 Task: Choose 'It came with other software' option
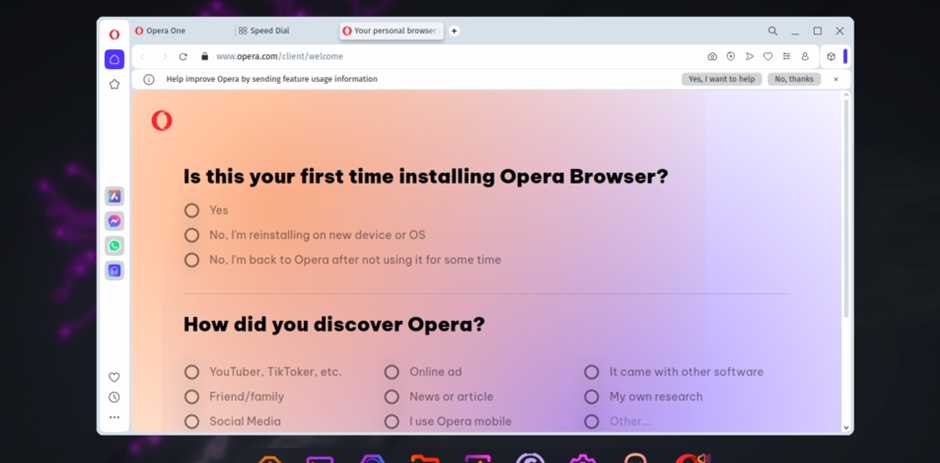pyautogui.click(x=592, y=372)
